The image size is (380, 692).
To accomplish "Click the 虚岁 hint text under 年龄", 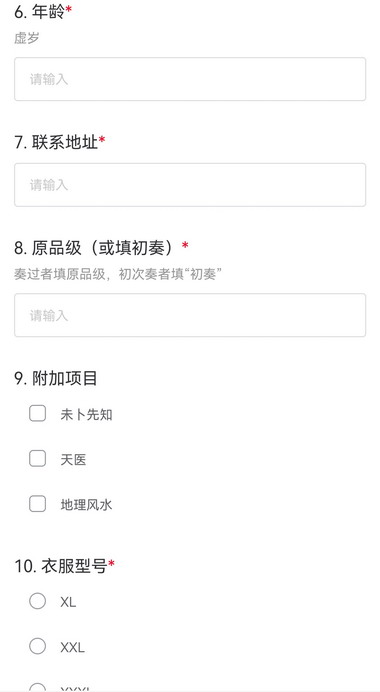I will coord(27,38).
